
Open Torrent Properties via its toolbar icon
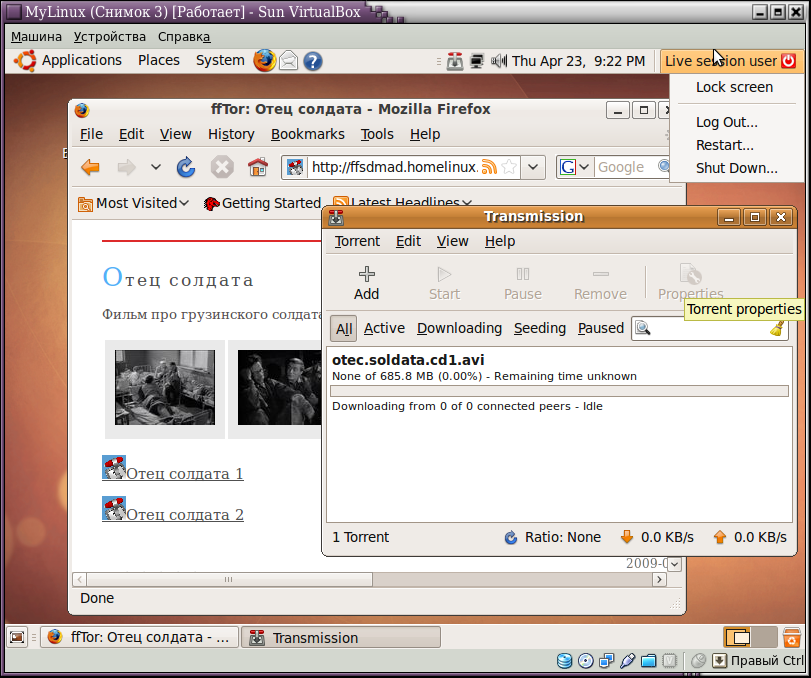[x=691, y=275]
